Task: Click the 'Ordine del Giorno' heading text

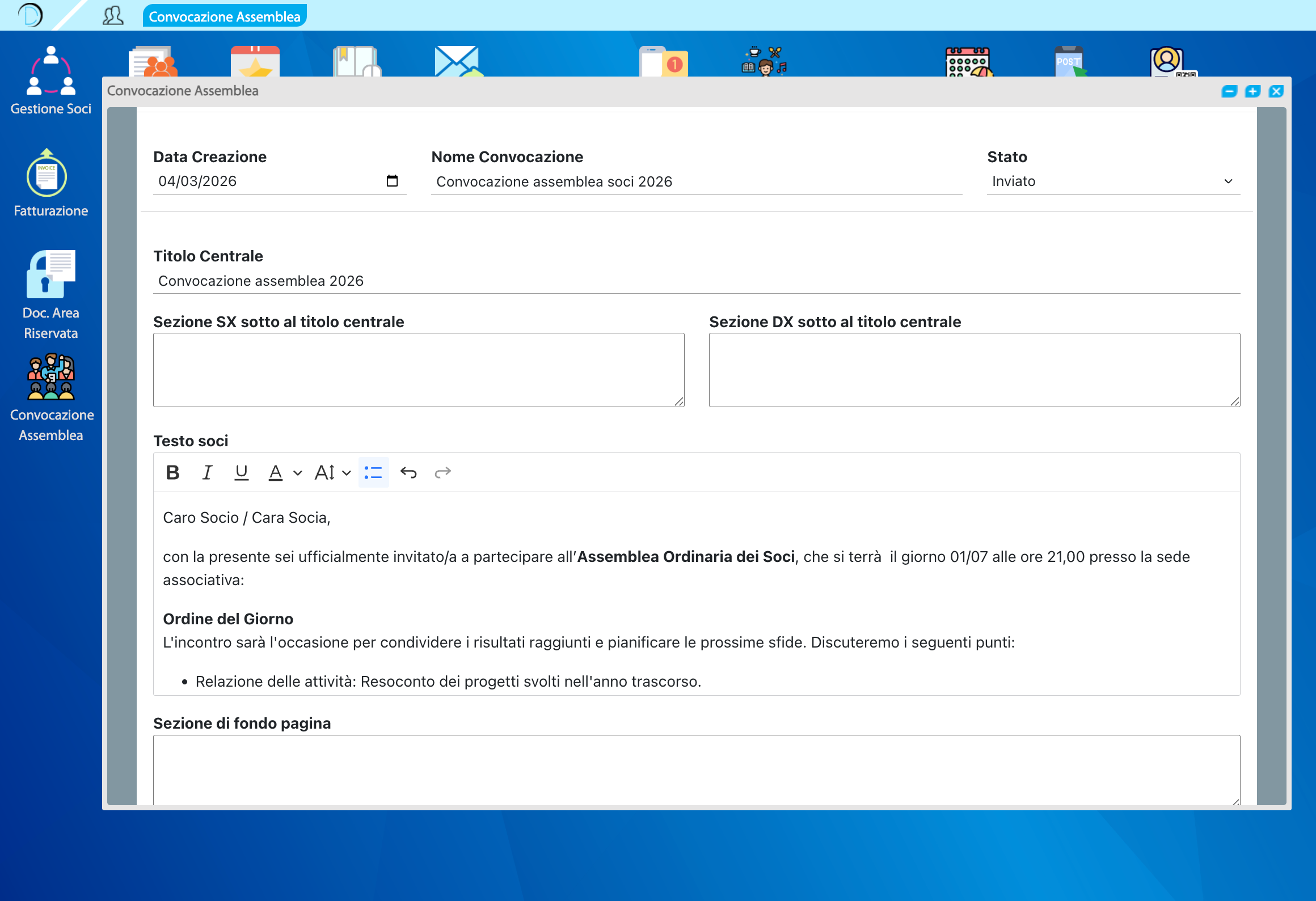Action: click(x=228, y=619)
